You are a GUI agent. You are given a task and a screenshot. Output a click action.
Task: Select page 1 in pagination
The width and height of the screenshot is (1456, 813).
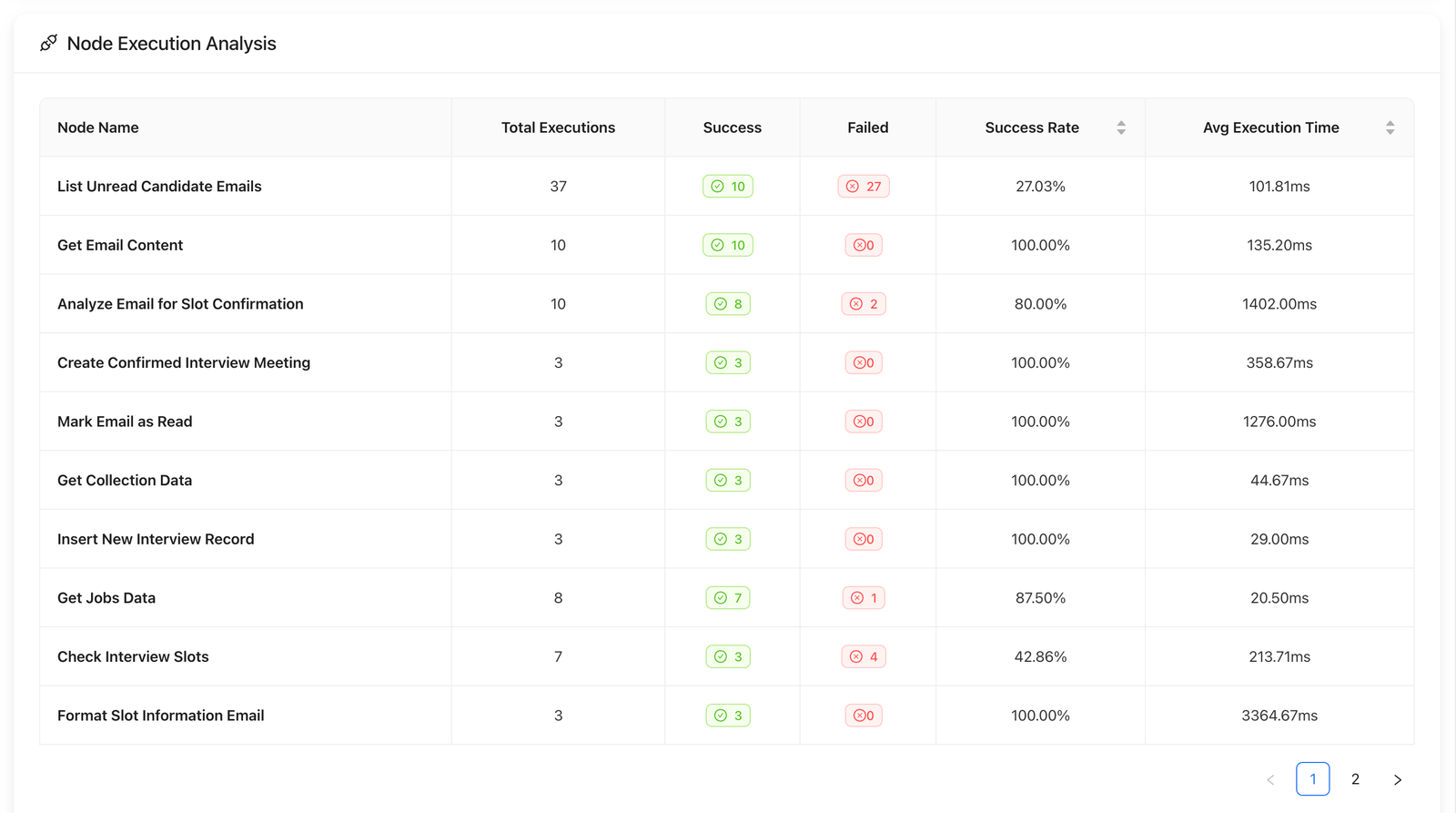tap(1312, 779)
